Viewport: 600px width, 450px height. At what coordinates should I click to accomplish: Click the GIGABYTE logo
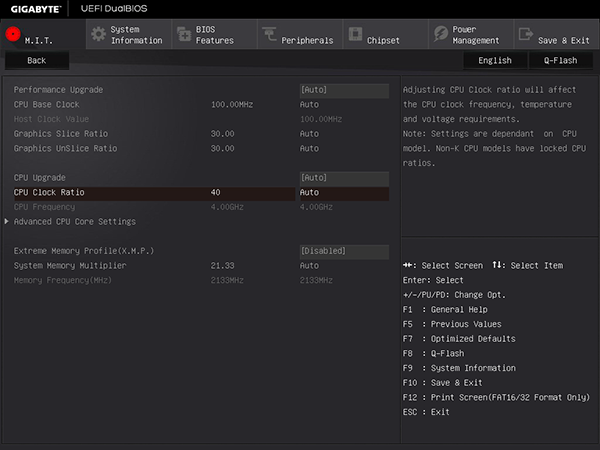coord(33,8)
